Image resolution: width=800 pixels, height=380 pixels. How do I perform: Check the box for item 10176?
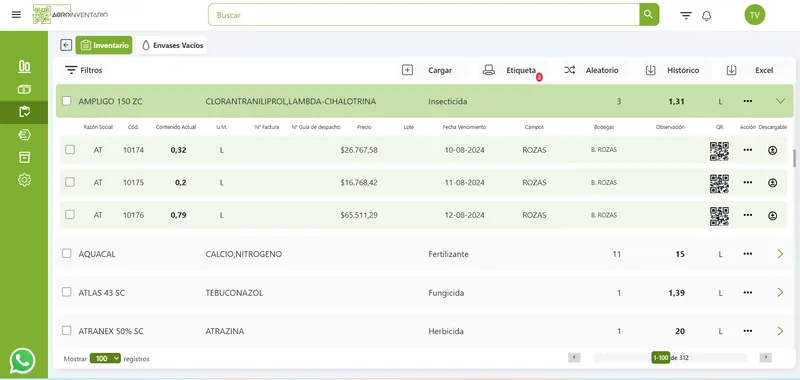click(70, 215)
